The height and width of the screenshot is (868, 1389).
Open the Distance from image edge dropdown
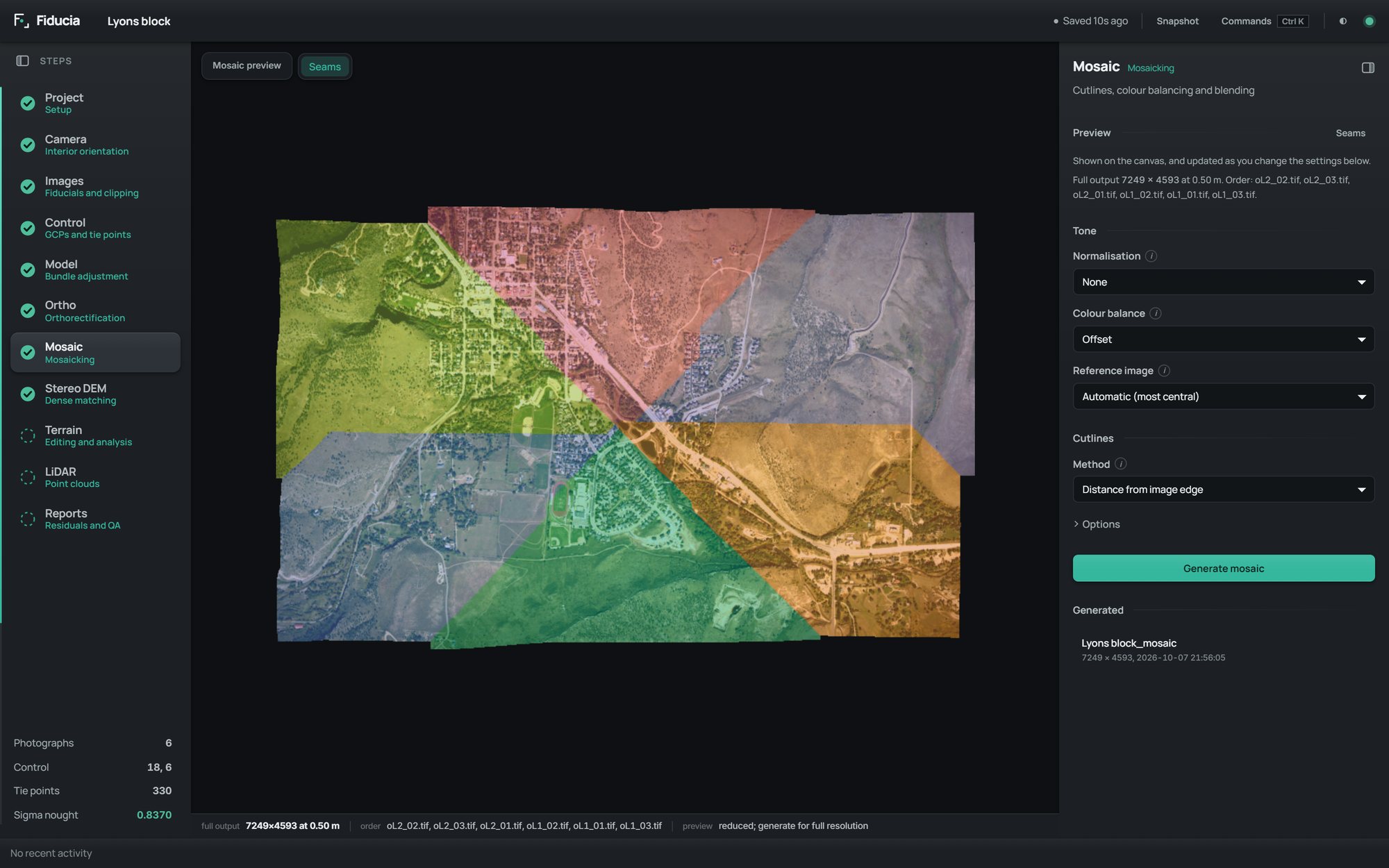(1223, 490)
